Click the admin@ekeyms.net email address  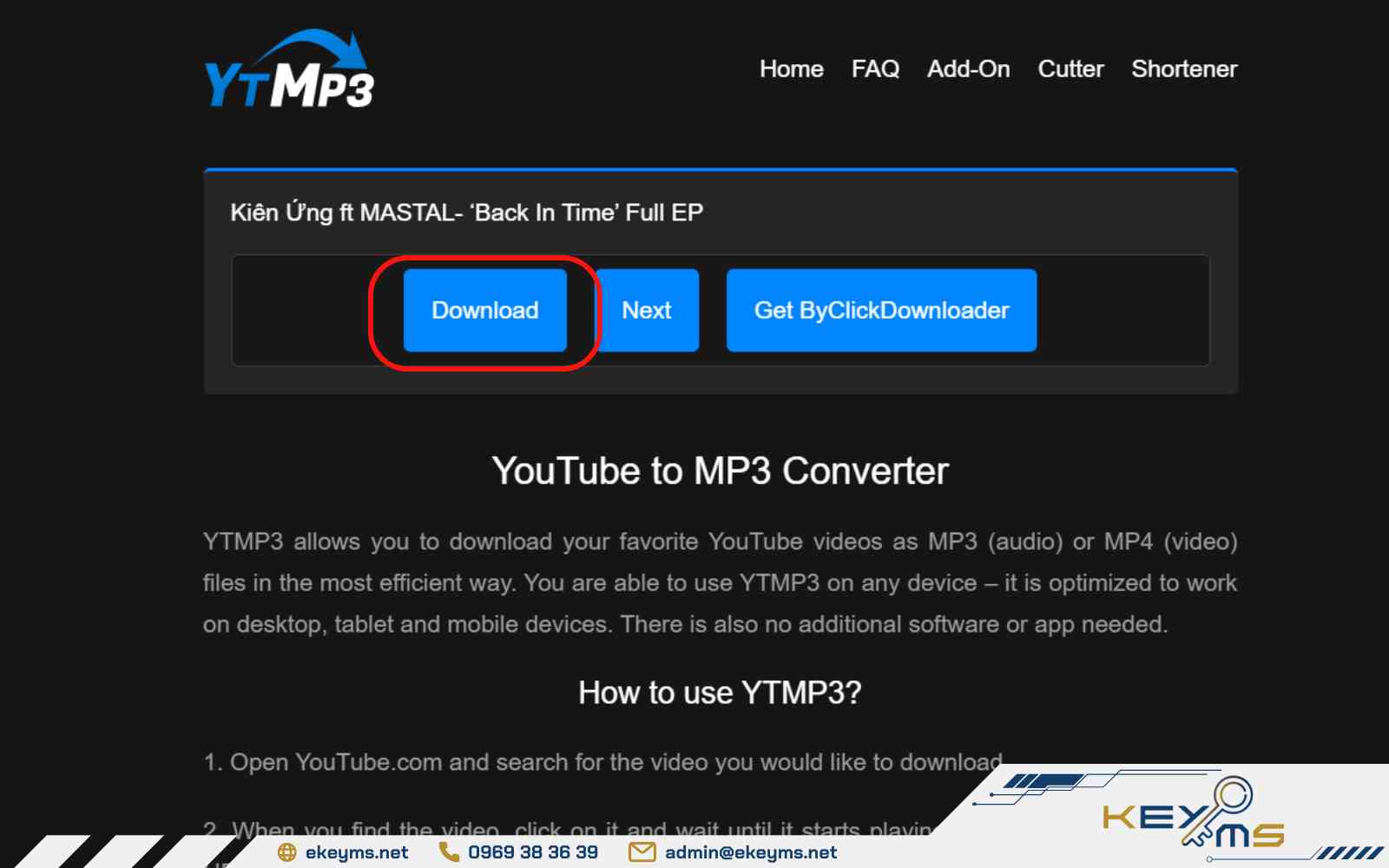751,852
